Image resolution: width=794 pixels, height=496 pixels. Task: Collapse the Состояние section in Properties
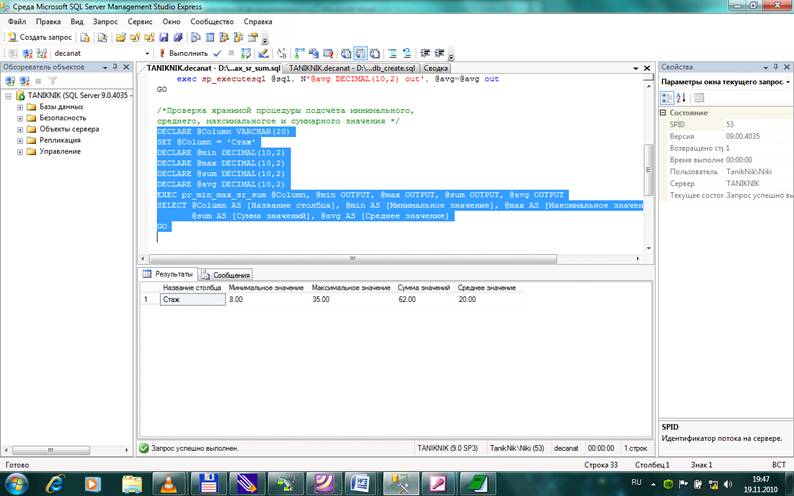coord(662,113)
